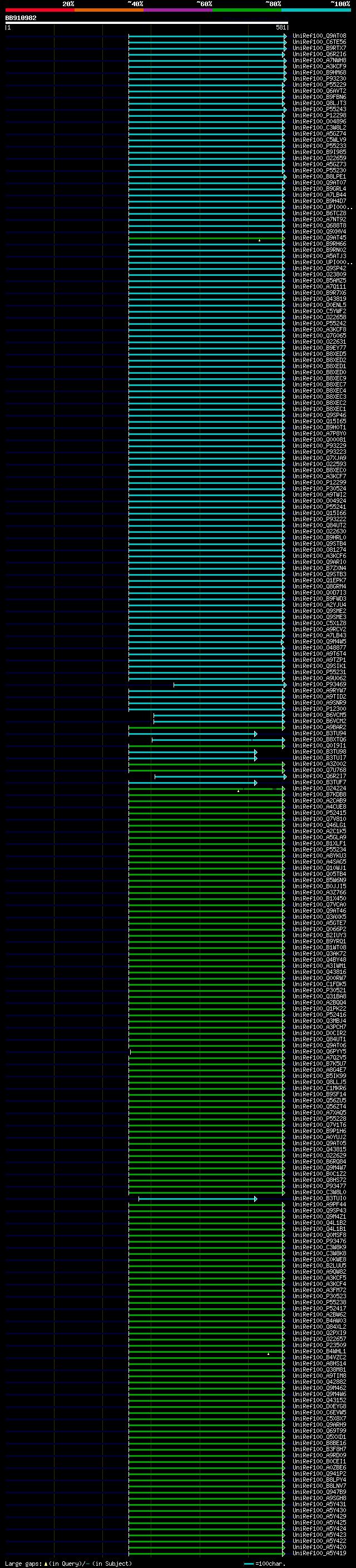Select hit label UniRef100_B6VCM5
The image size is (356, 1568).
pos(319,715)
